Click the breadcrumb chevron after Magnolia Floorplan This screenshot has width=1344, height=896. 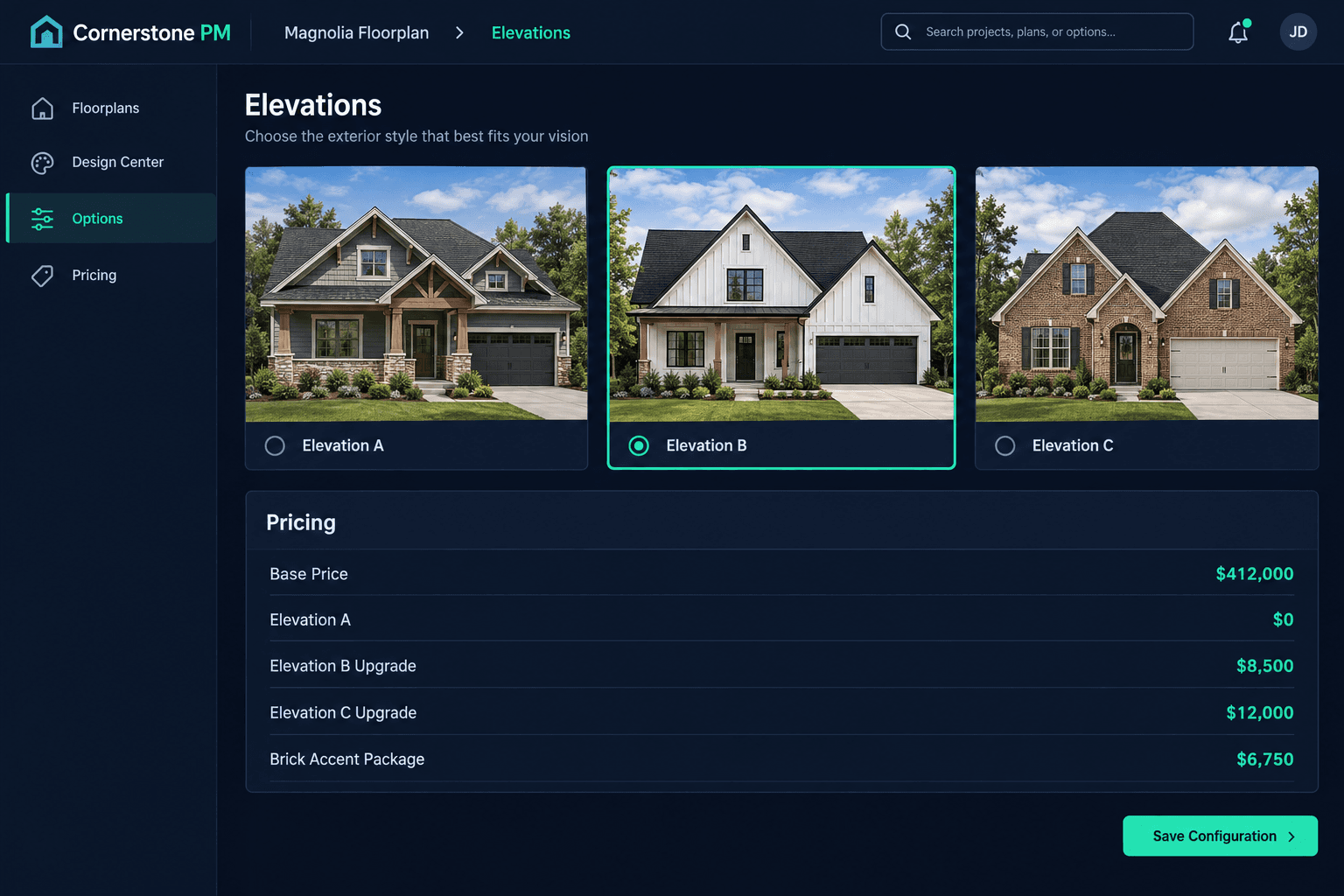click(x=459, y=33)
